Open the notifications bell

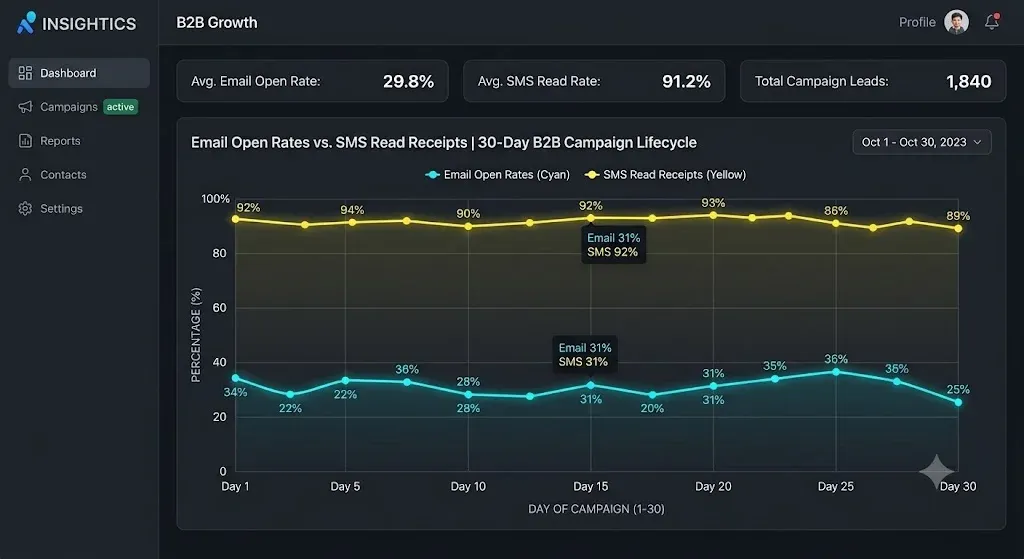(992, 22)
